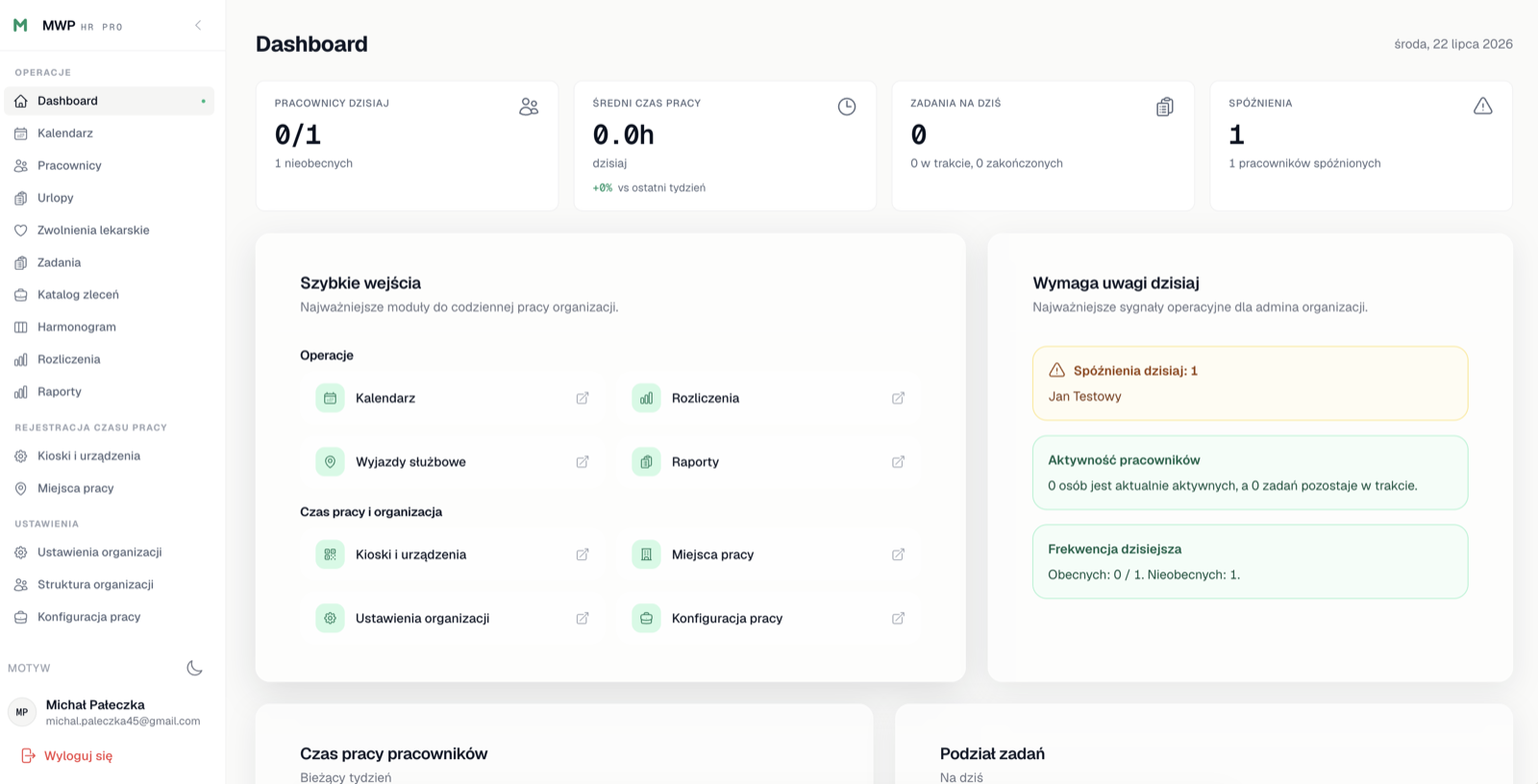Log out with the Wyloguj się button
This screenshot has width=1538, height=784.
67,756
